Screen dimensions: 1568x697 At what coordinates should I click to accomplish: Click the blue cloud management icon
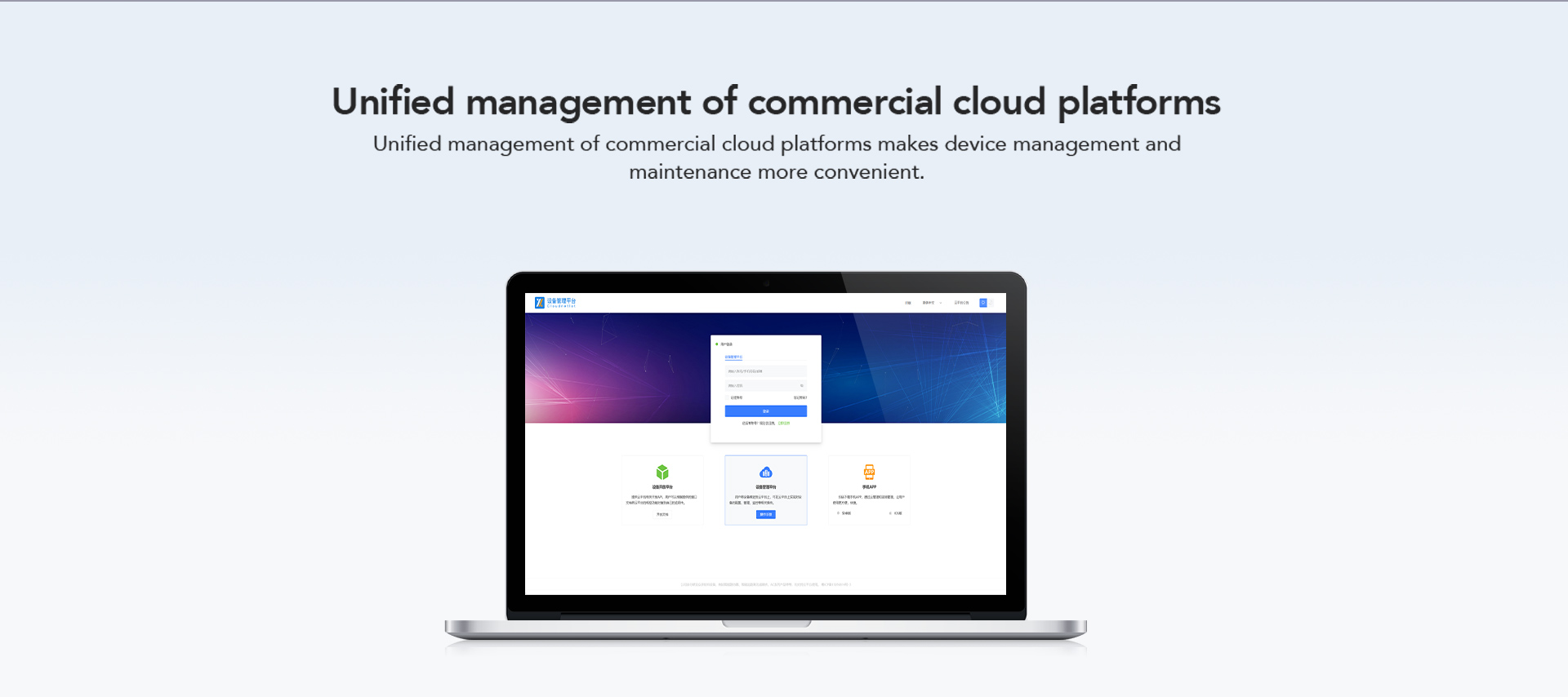[766, 473]
